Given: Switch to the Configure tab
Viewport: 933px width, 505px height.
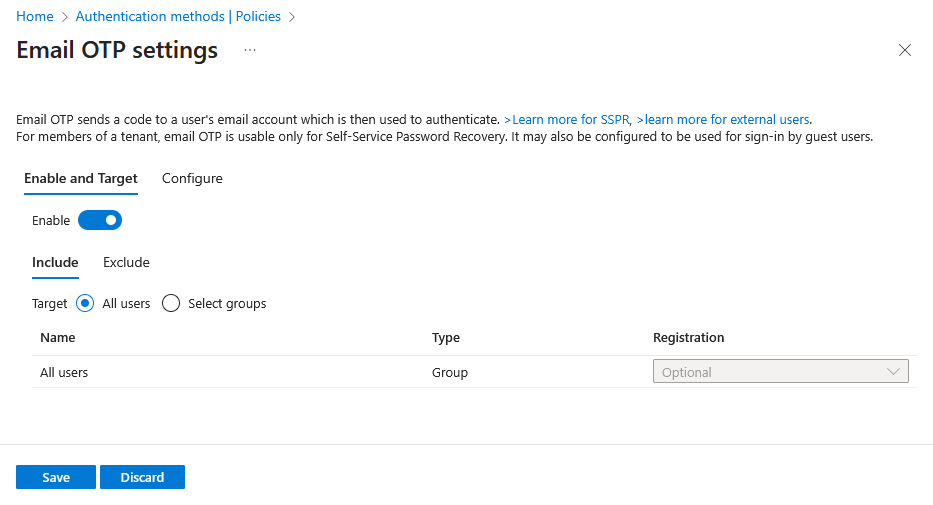Looking at the screenshot, I should pyautogui.click(x=192, y=178).
